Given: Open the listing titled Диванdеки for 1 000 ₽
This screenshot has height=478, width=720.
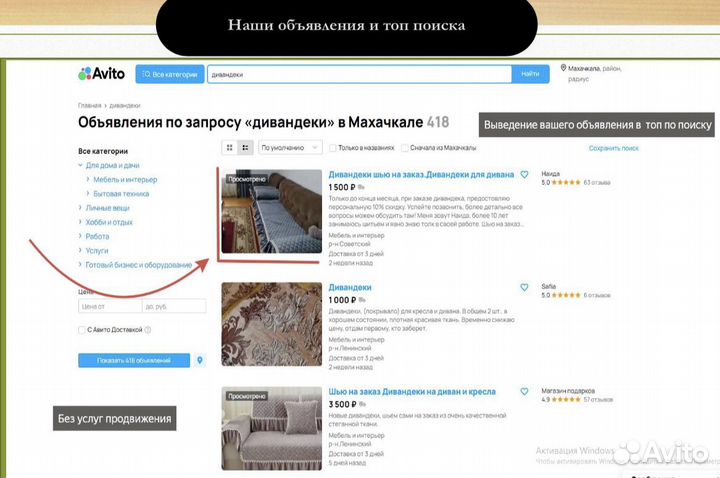Looking at the screenshot, I should point(350,287).
